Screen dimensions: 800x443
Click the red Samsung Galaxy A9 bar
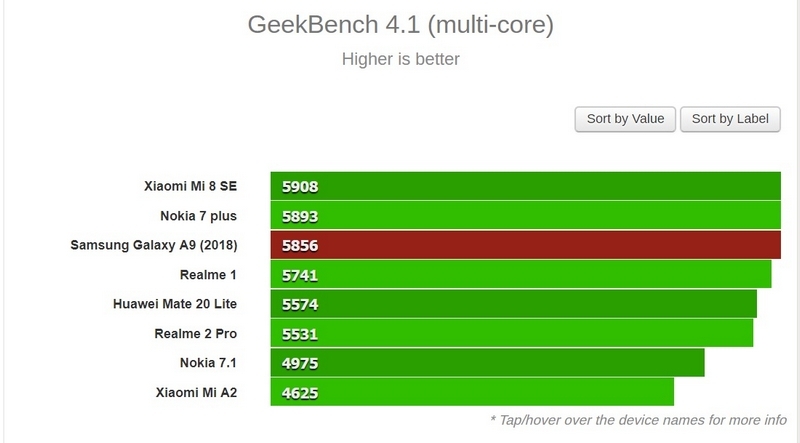tap(526, 245)
